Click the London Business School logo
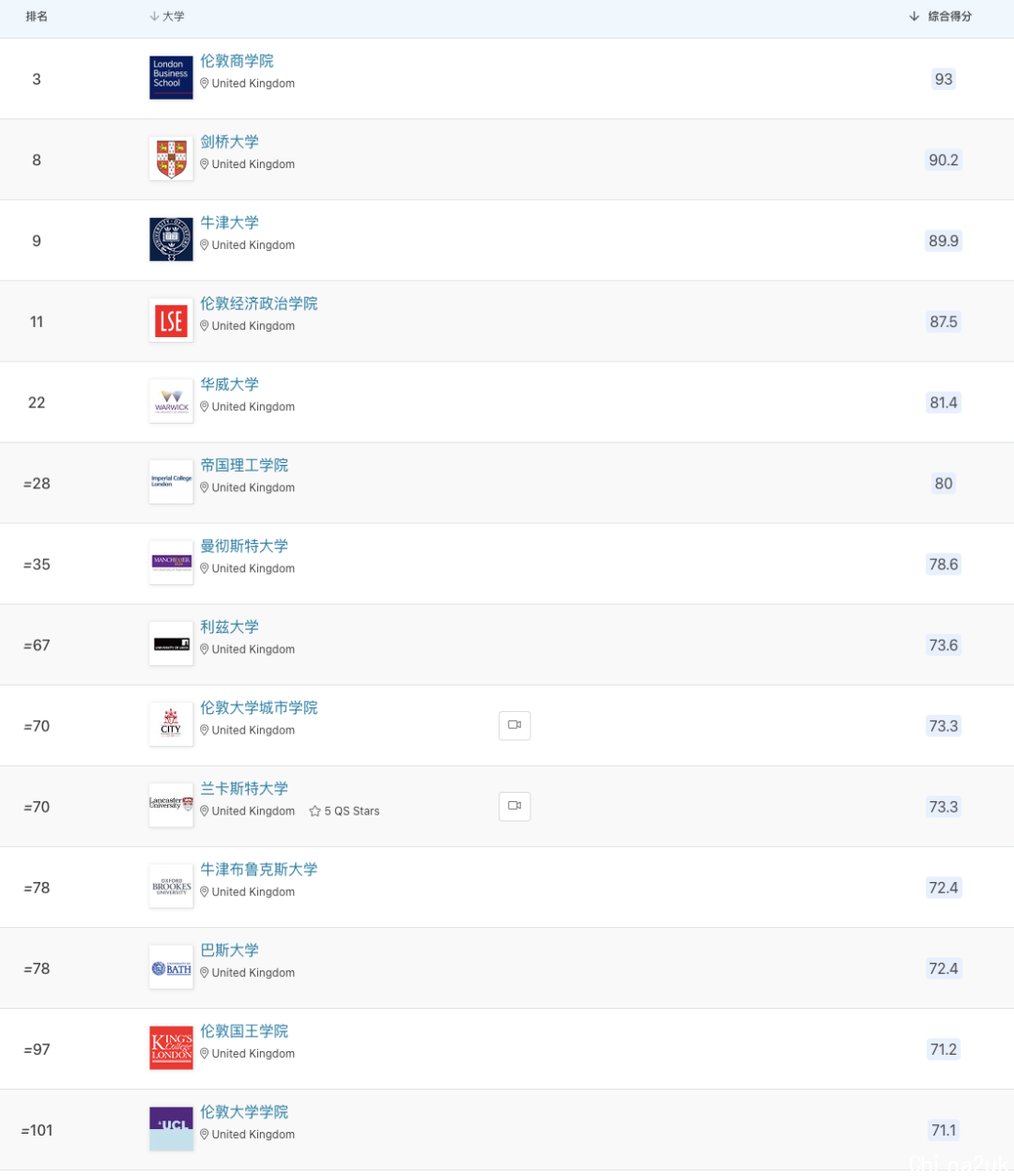Viewport: 1014px width, 1176px height. (x=171, y=78)
